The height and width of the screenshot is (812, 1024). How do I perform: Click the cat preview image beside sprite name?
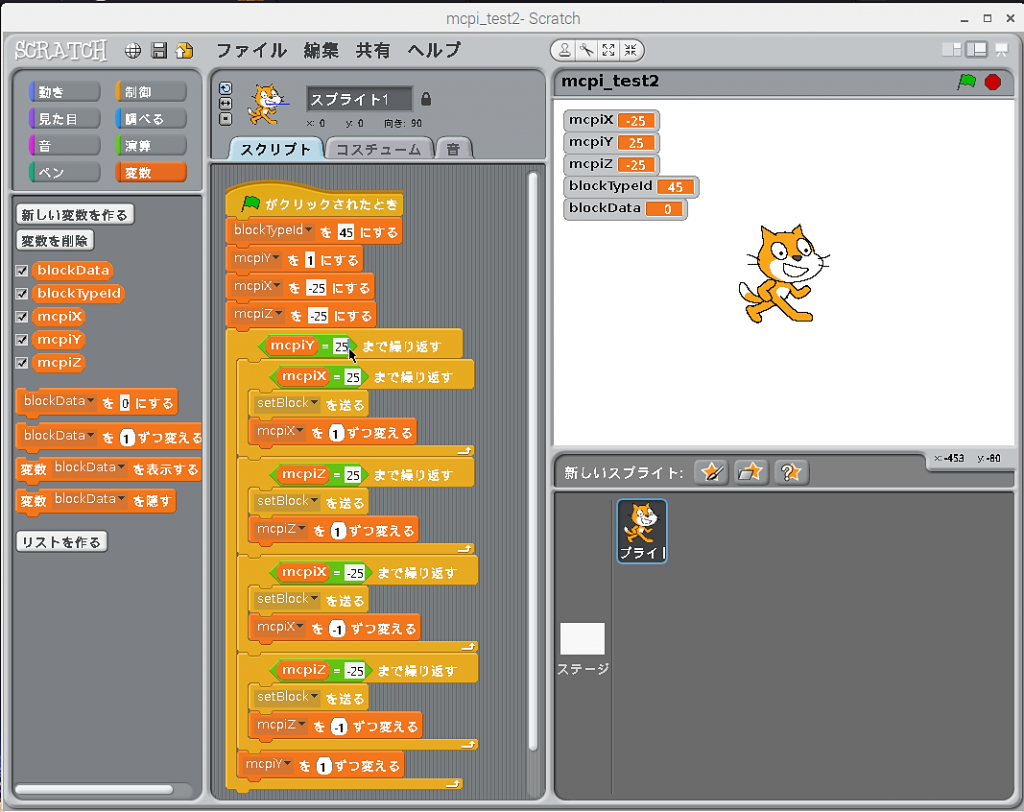(267, 105)
